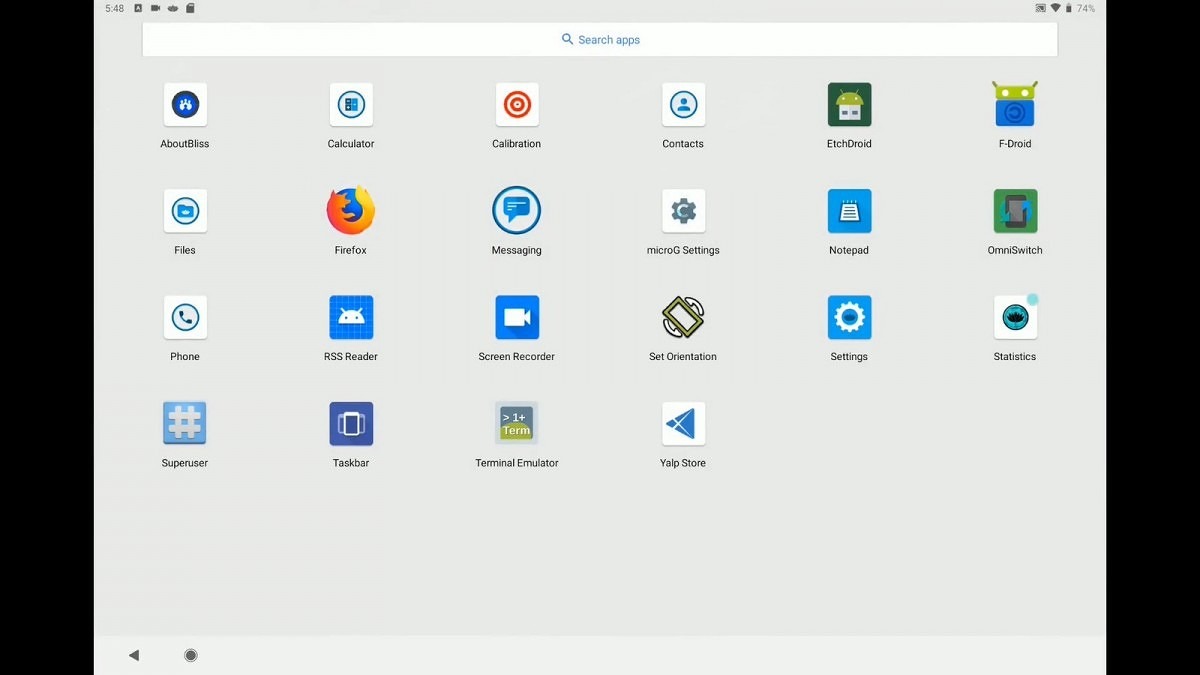Open the F-Droid app store
Screen dimensions: 1200x675
click(1014, 104)
